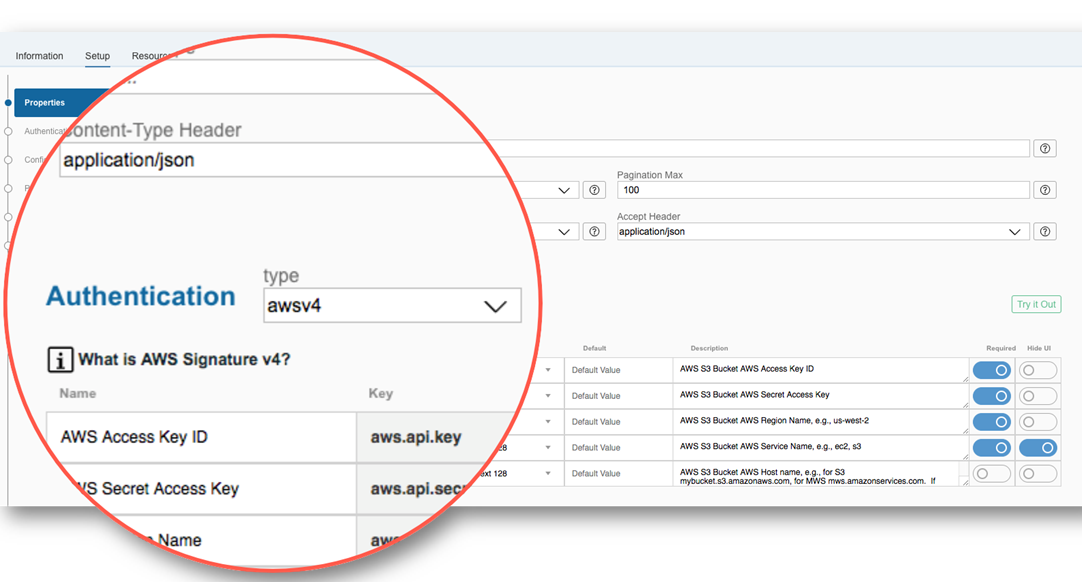The height and width of the screenshot is (582, 1082).
Task: Select the 'aws.api.key' key cell
Action: [437, 437]
